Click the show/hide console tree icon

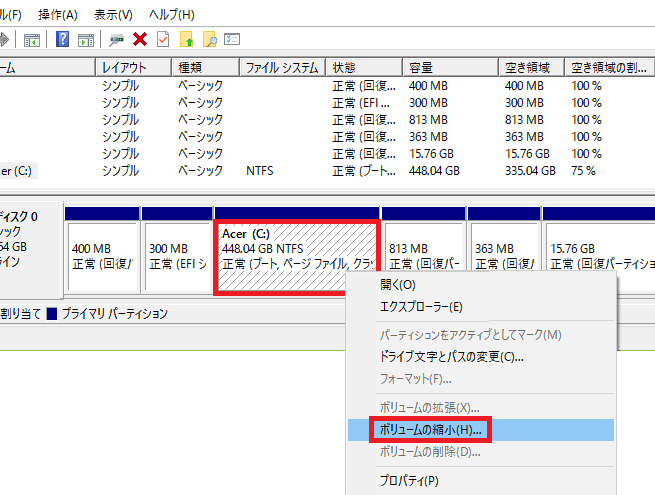pos(32,40)
